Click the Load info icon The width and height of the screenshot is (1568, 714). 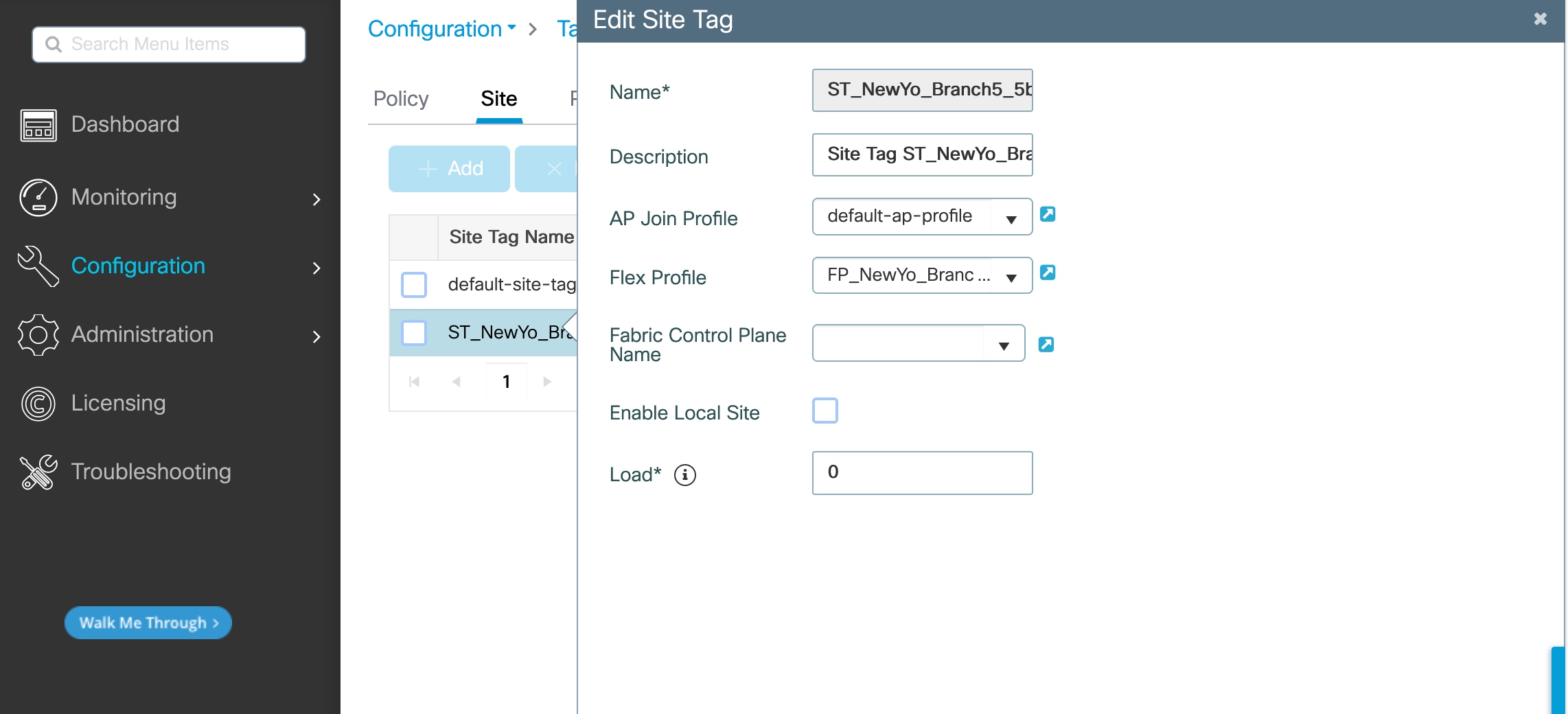[x=684, y=475]
